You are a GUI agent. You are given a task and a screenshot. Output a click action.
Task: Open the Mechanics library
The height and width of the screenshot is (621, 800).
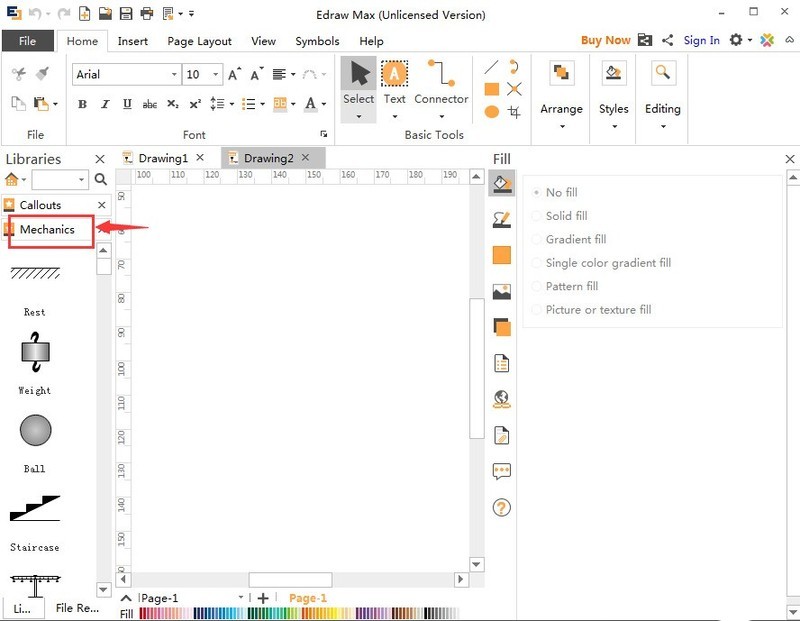pyautogui.click(x=47, y=230)
